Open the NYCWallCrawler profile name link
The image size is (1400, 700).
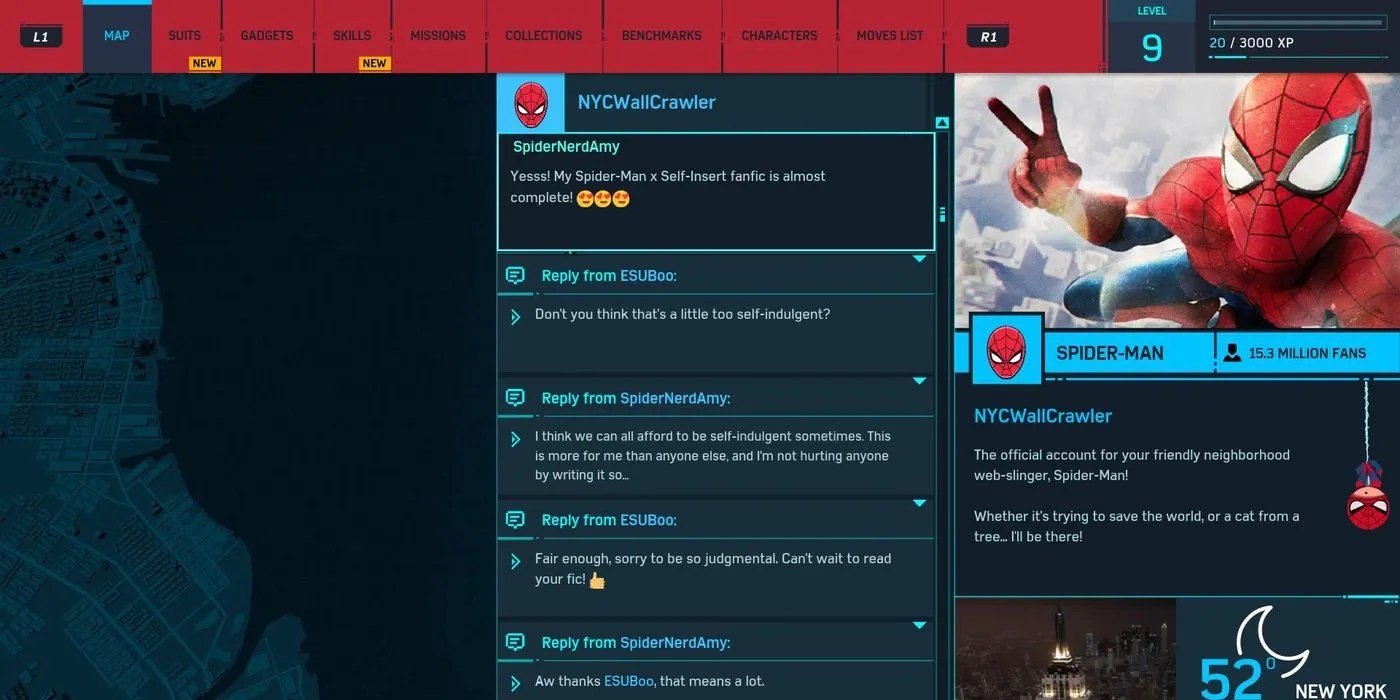[x=1043, y=416]
